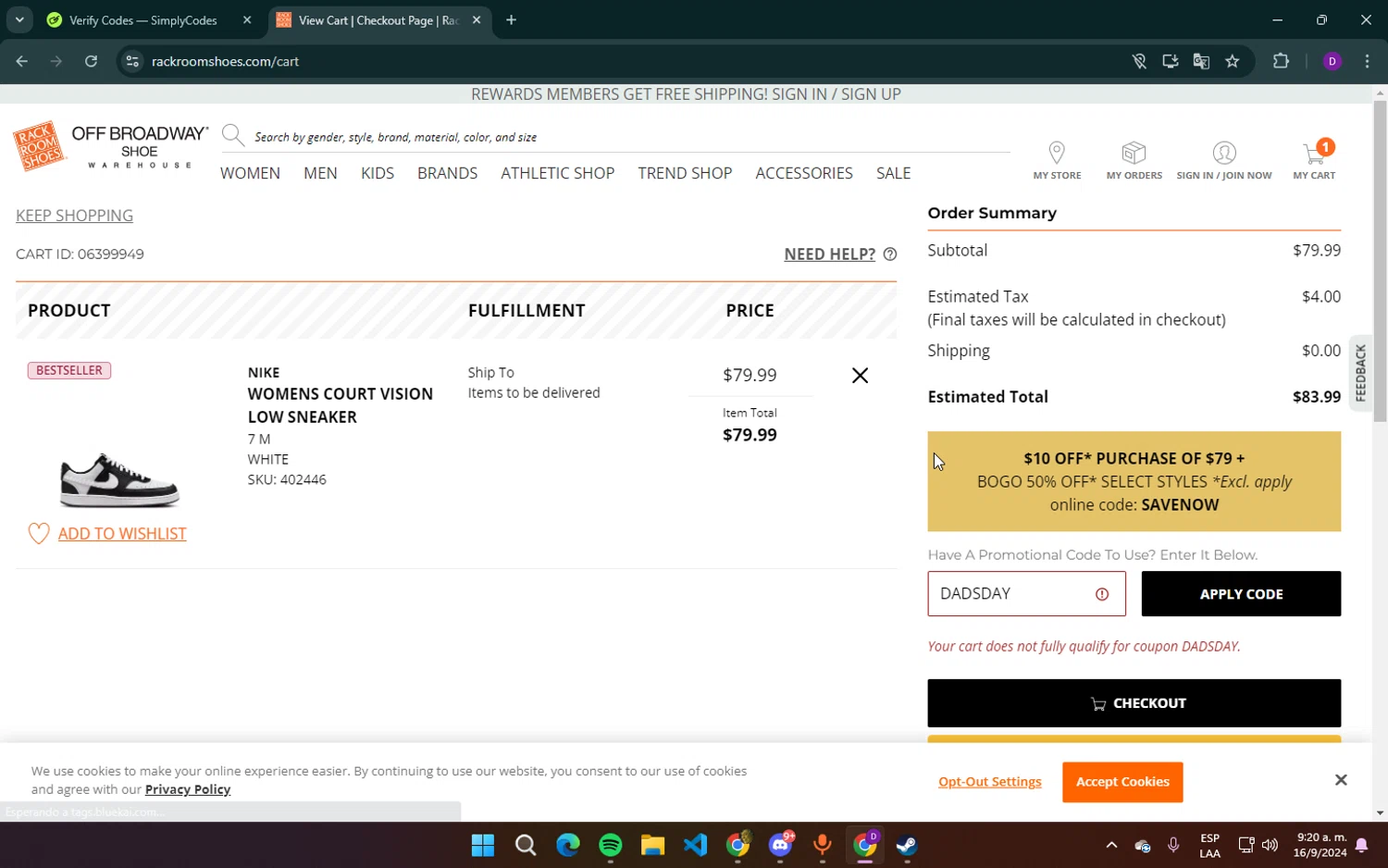Open Steam from the taskbar
The image size is (1388, 868).
[907, 845]
